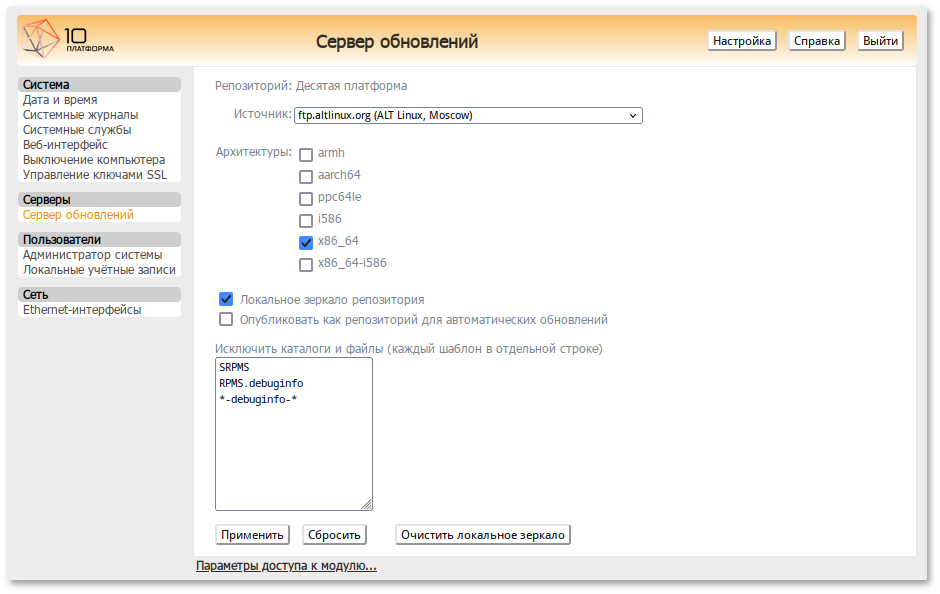
Task: Open Параметры доступа к модулю link
Action: 286,565
